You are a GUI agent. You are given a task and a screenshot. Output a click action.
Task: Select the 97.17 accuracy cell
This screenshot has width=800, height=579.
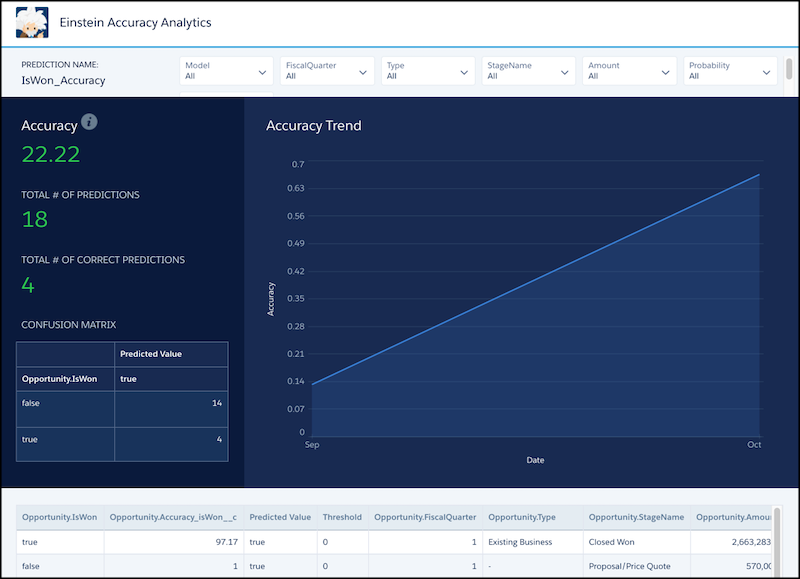pos(173,542)
